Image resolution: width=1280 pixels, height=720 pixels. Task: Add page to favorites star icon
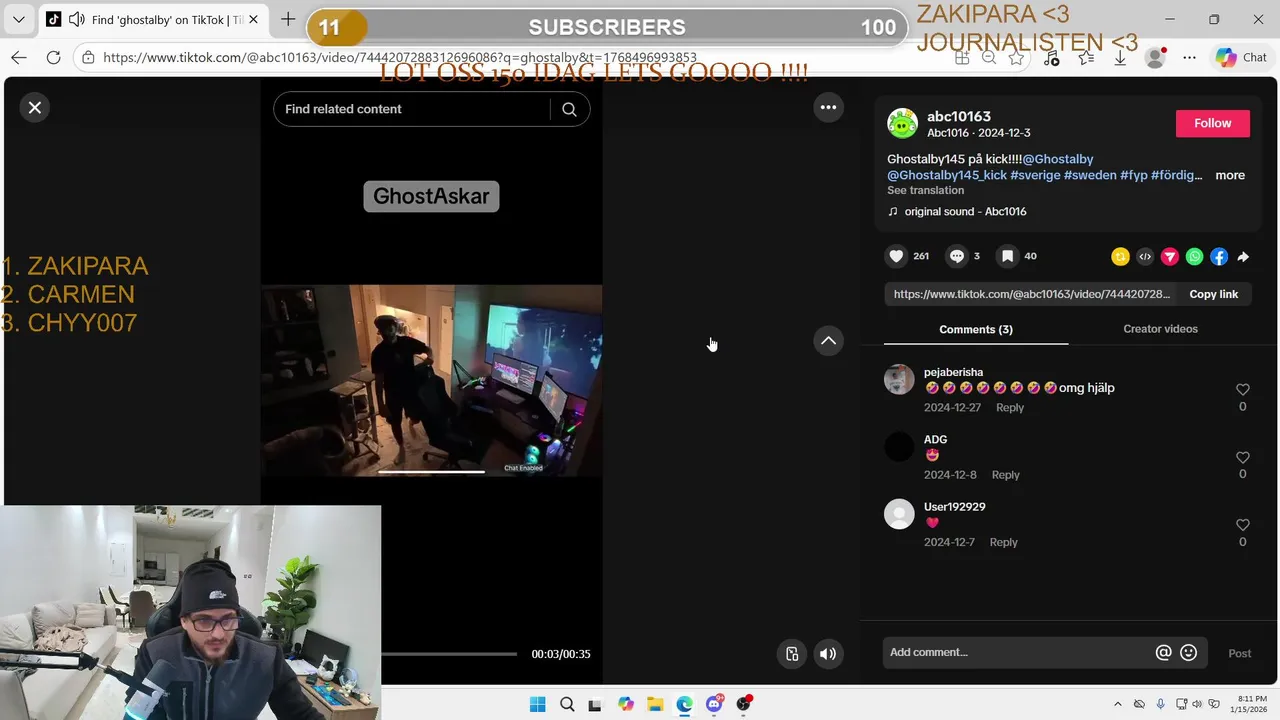point(1017,58)
